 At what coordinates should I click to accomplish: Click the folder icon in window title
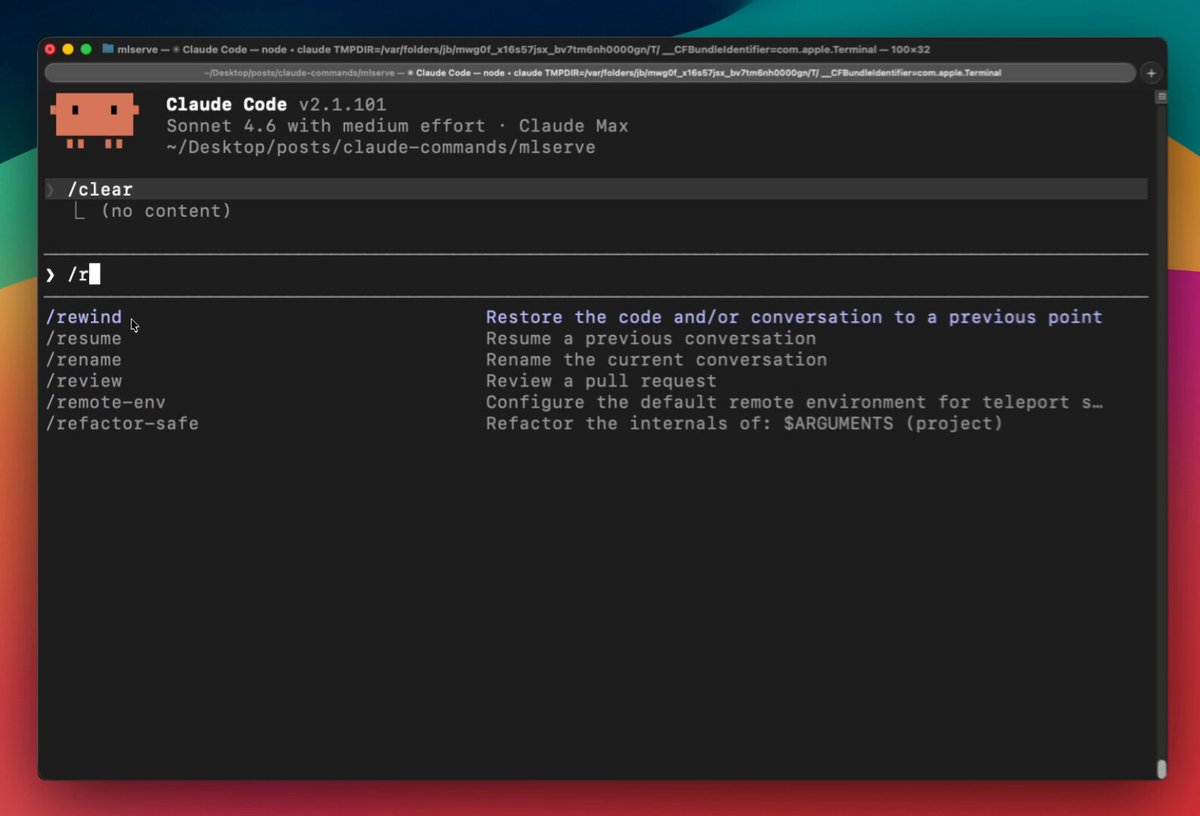click(107, 49)
